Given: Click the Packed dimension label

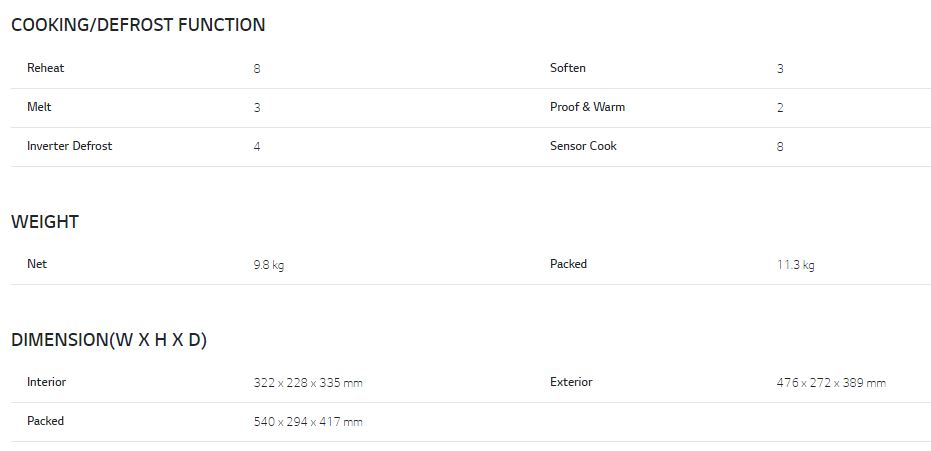Looking at the screenshot, I should (45, 421).
